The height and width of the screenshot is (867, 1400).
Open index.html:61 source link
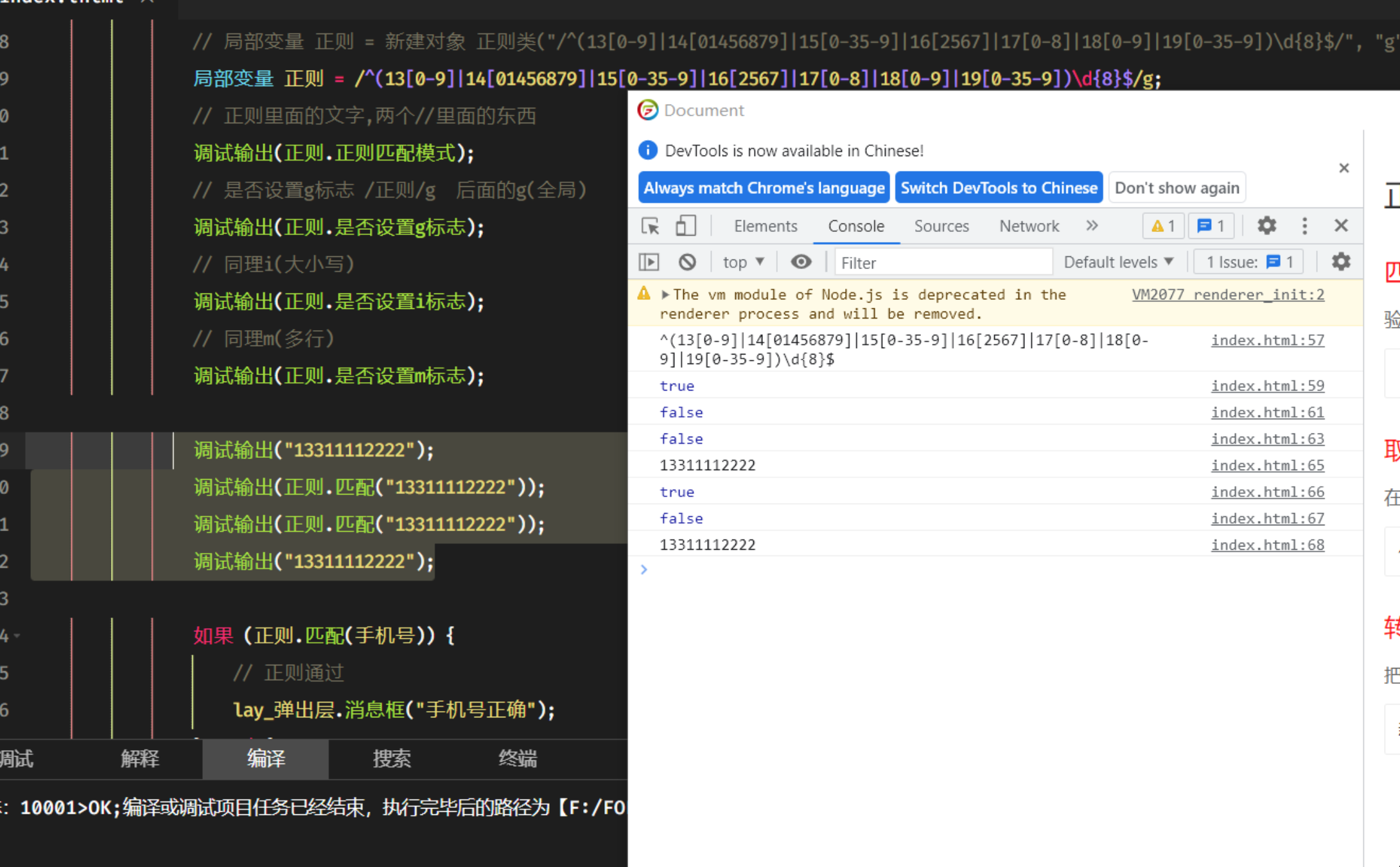1268,412
